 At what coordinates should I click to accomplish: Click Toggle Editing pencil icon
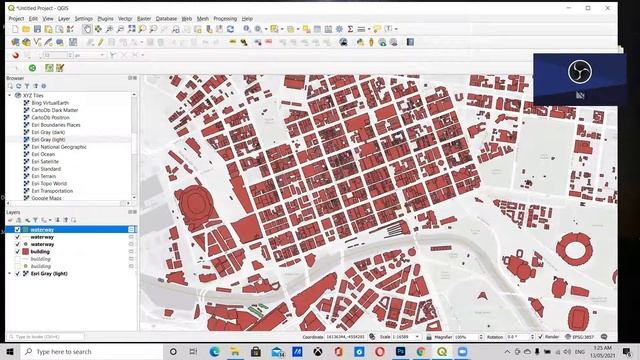100,42
